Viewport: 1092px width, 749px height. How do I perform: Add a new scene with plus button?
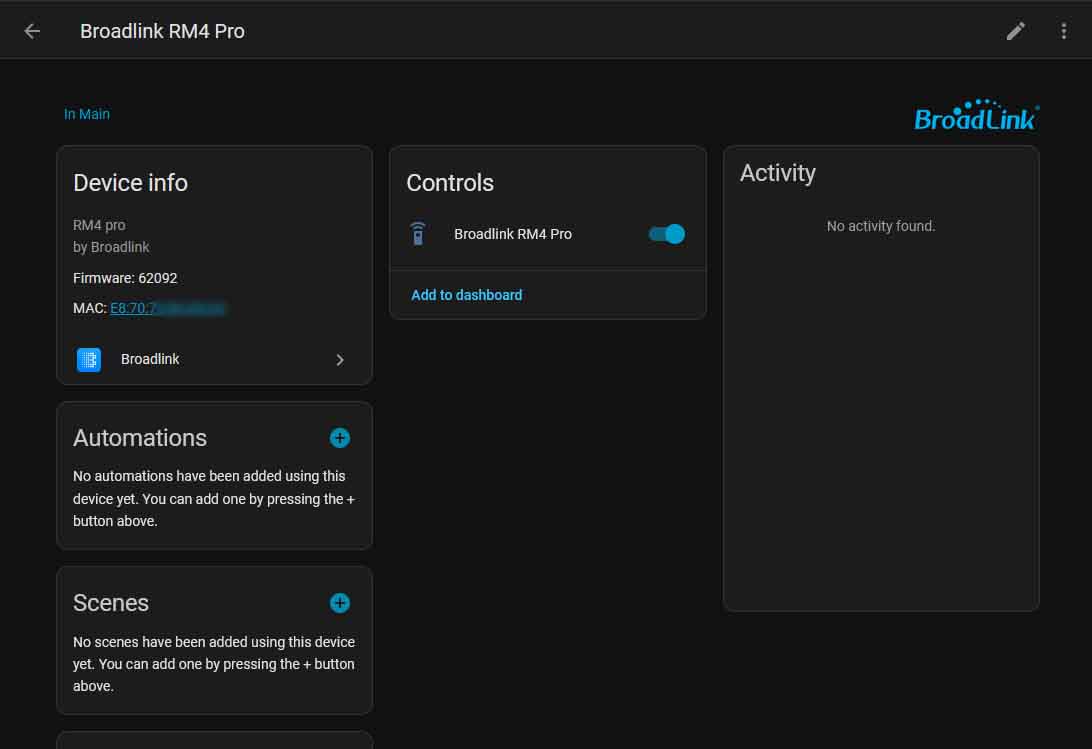[340, 603]
